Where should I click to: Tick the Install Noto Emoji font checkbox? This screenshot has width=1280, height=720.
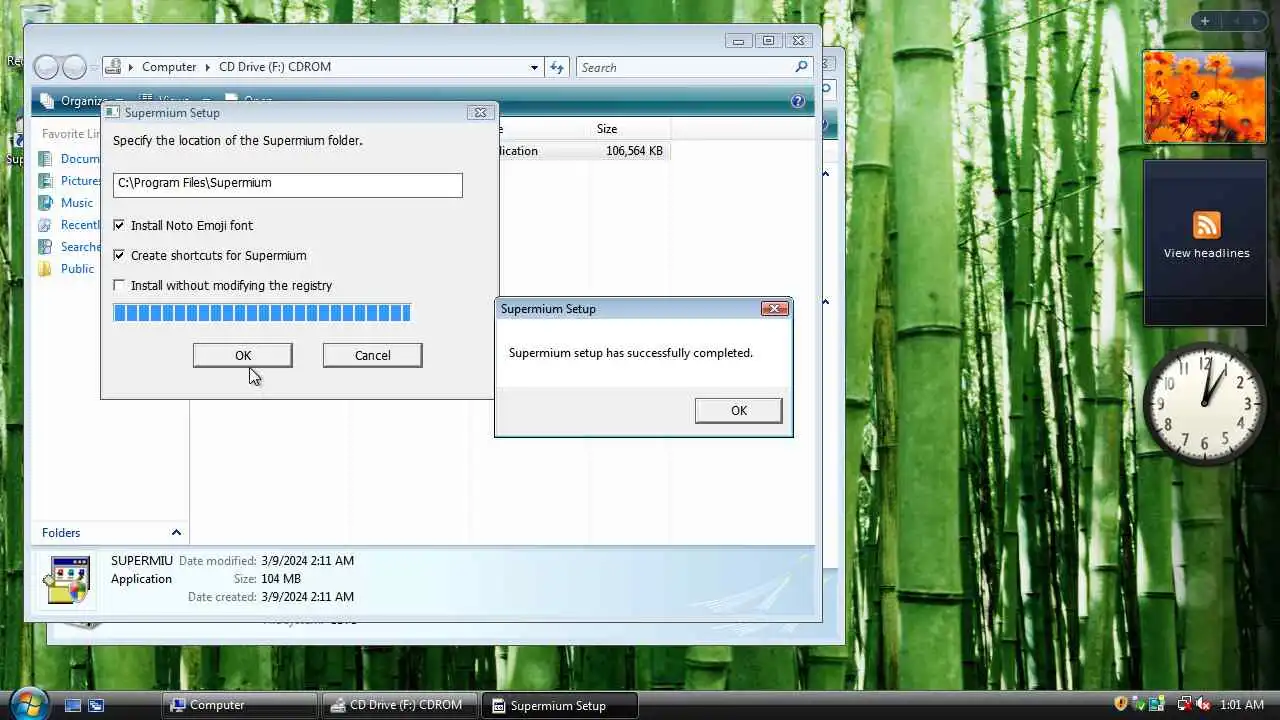click(x=119, y=226)
